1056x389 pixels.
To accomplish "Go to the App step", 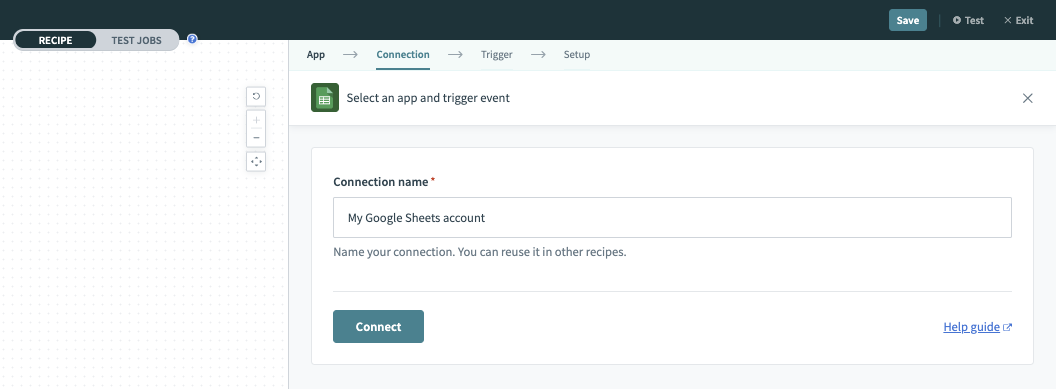I will coord(316,55).
